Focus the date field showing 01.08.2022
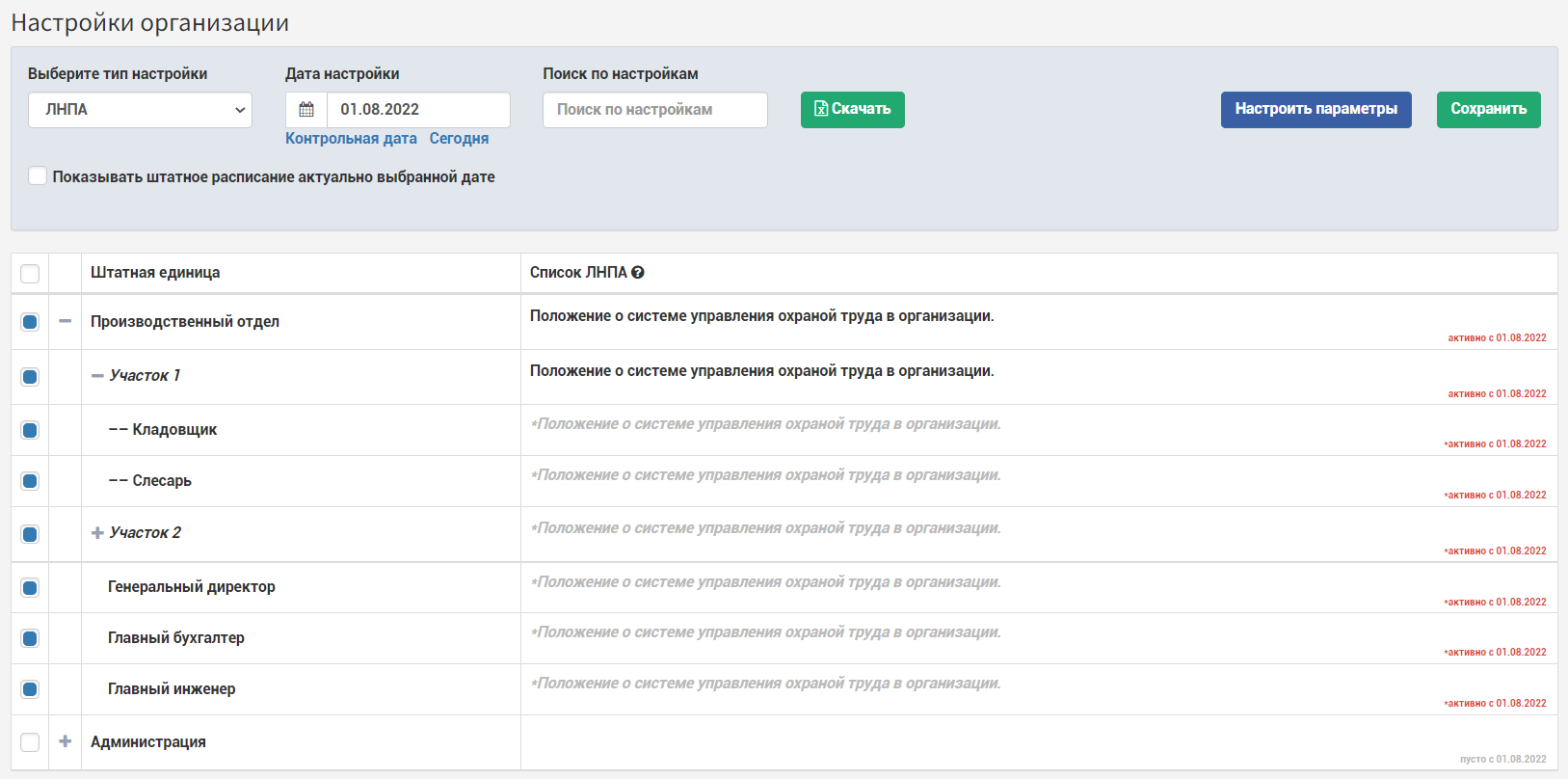This screenshot has width=1568, height=779. coord(418,110)
